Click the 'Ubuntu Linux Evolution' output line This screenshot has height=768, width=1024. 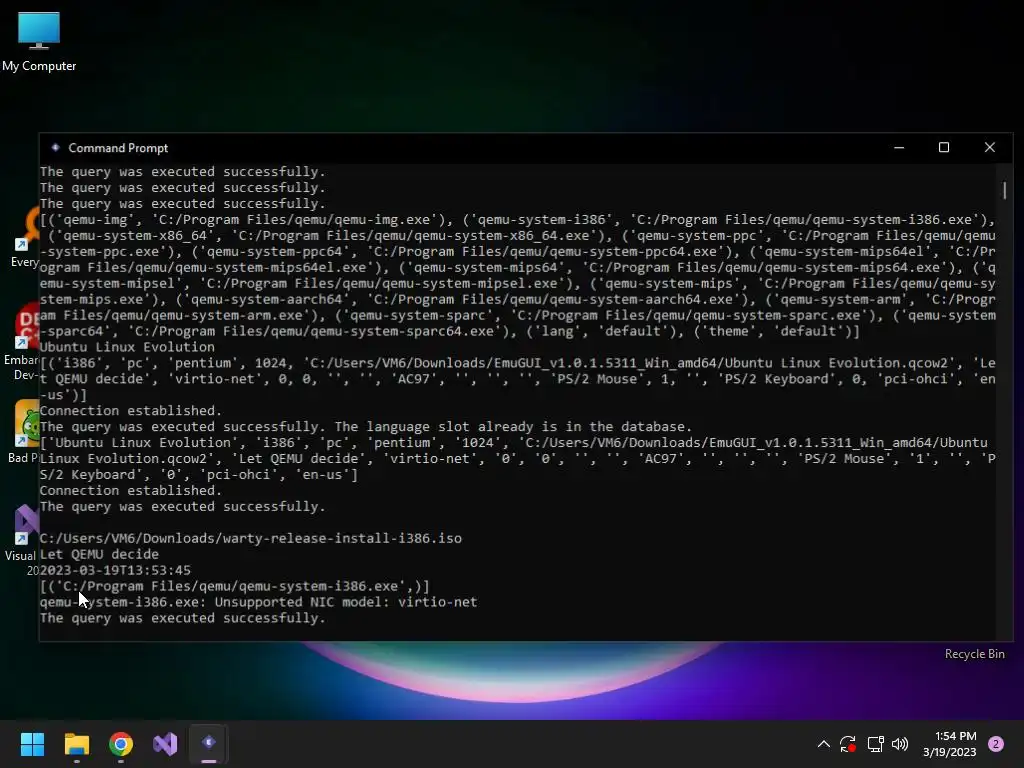tap(127, 347)
